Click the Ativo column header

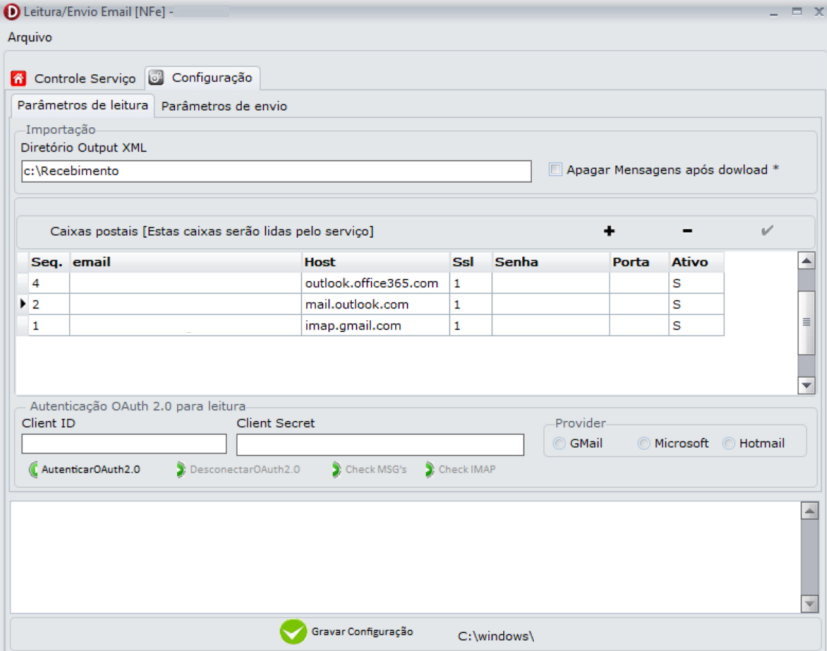[x=697, y=262]
